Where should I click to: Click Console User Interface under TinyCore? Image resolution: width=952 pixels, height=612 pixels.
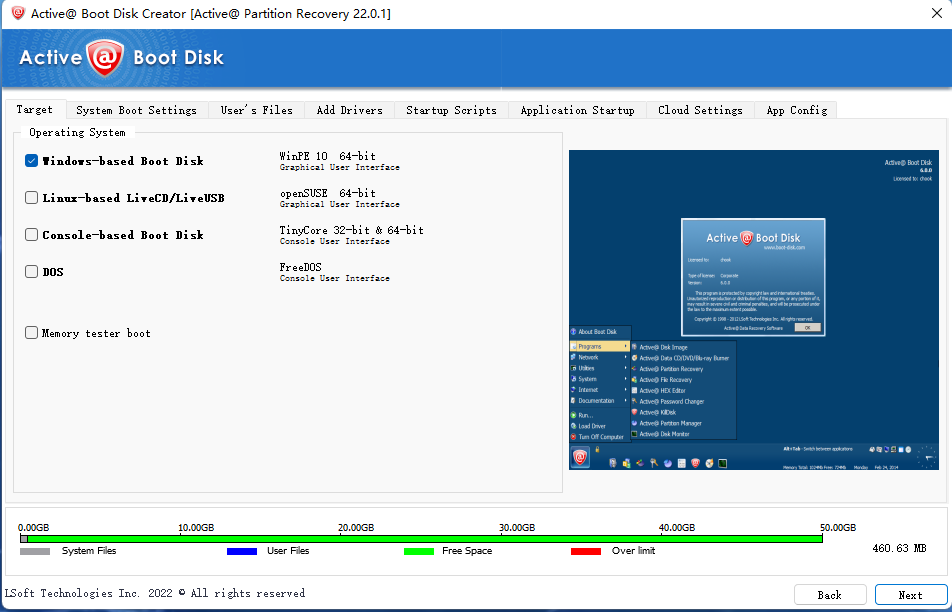tap(335, 242)
